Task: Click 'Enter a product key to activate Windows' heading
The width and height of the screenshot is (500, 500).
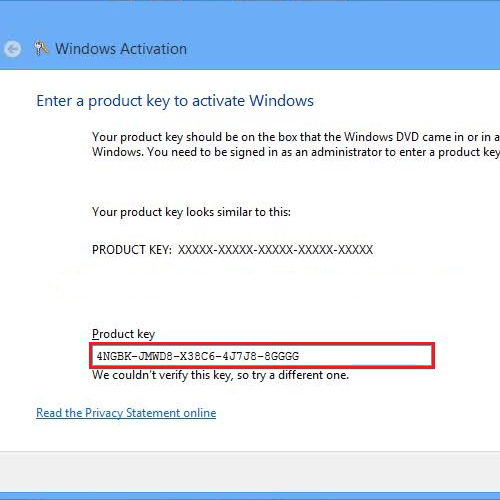Action: [x=175, y=101]
